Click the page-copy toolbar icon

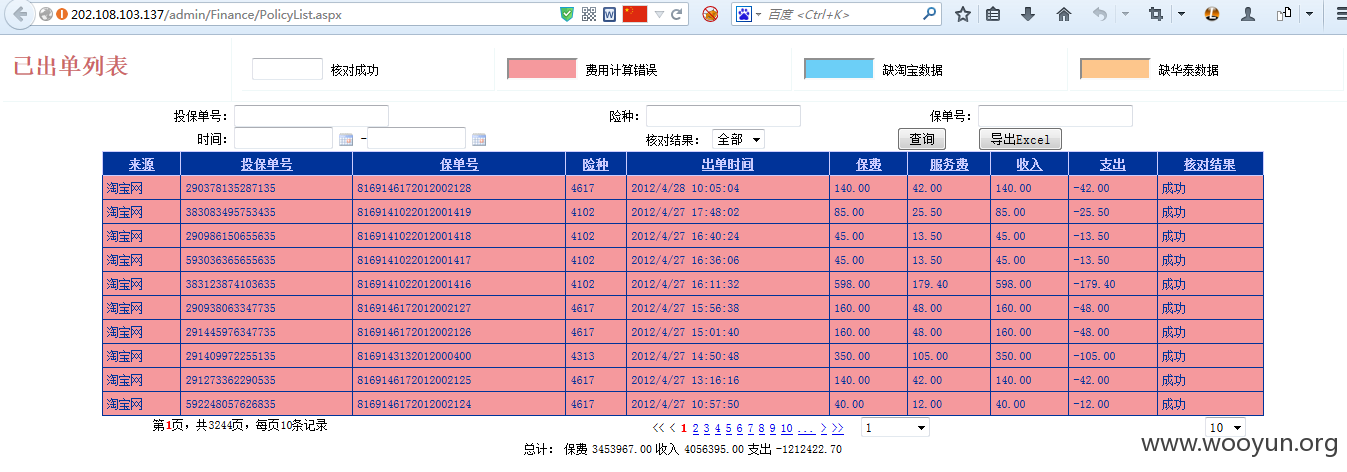(x=1285, y=14)
